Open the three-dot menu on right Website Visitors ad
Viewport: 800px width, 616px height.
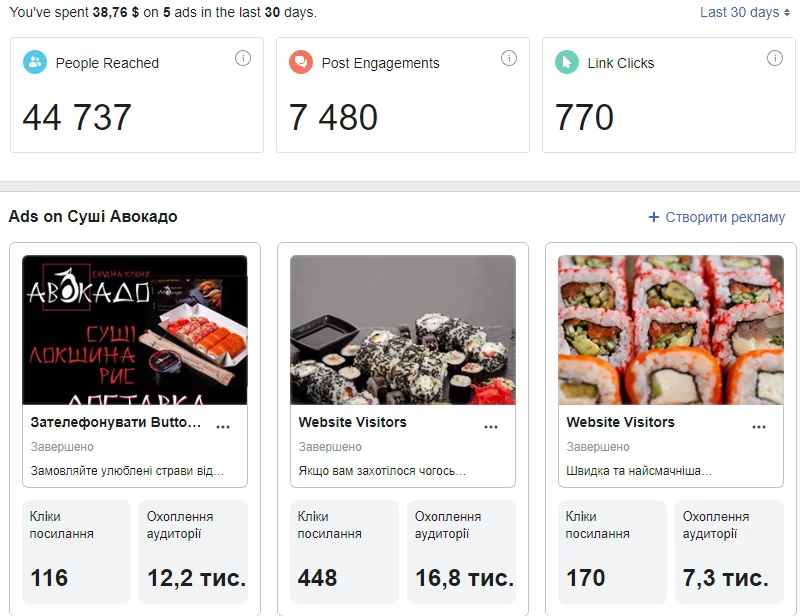point(759,427)
